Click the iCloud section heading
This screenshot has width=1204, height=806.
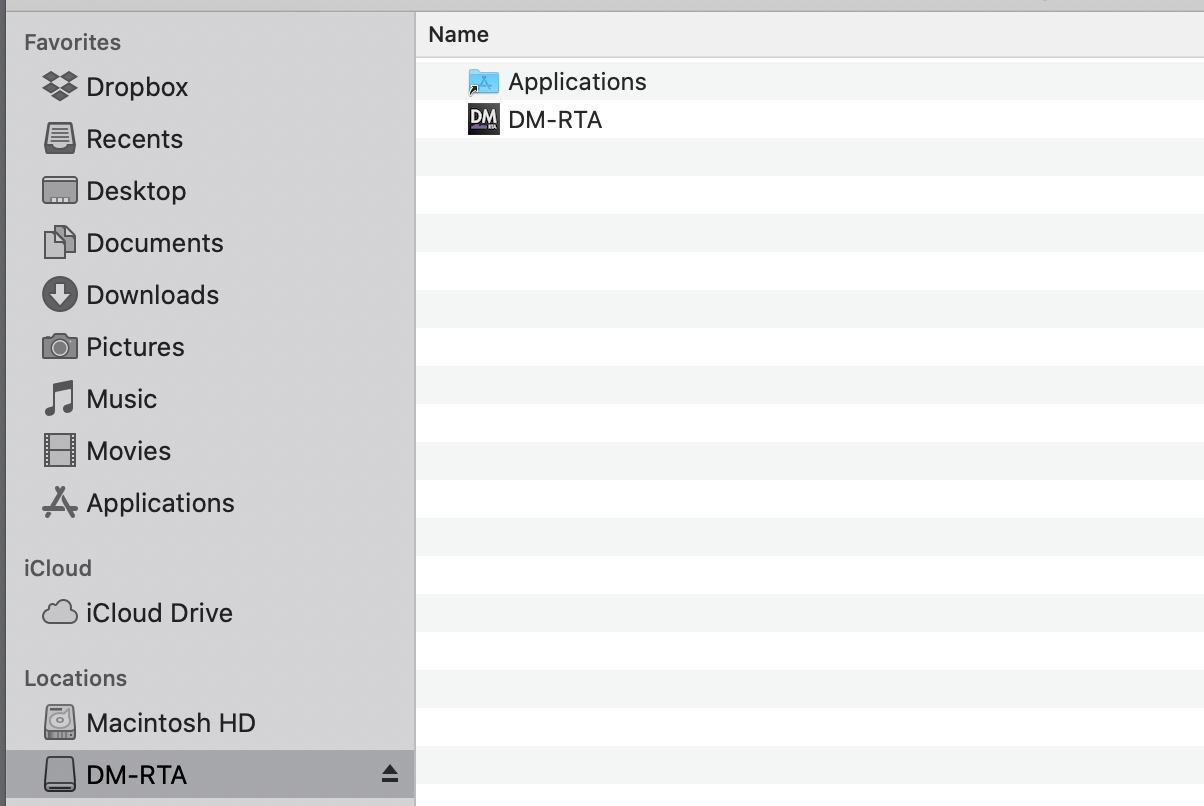[58, 568]
